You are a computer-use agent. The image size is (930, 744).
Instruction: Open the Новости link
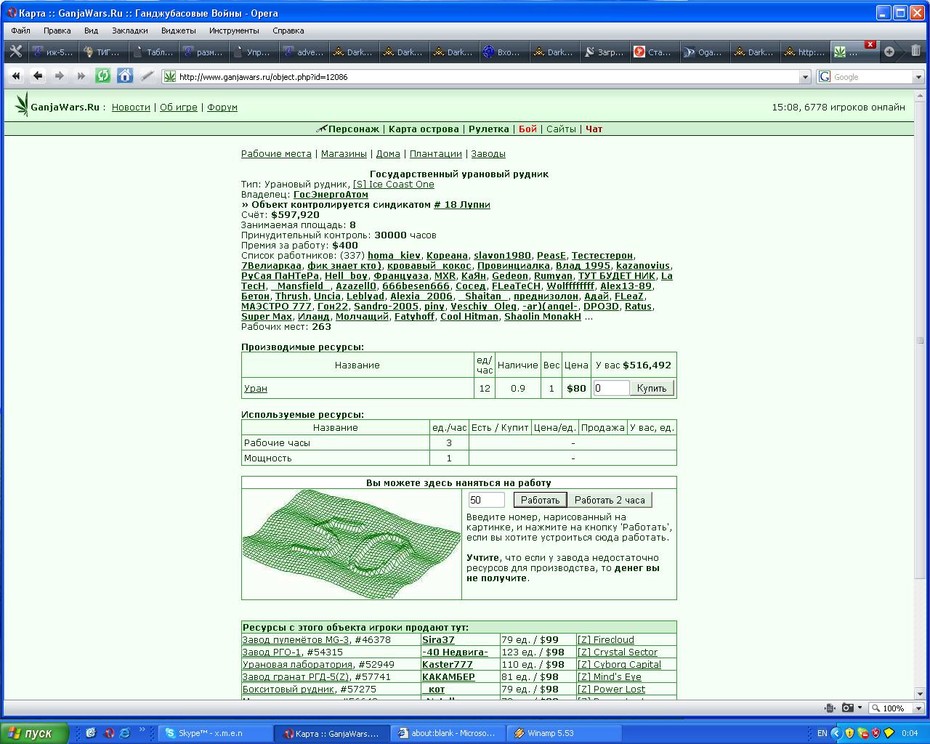point(130,107)
